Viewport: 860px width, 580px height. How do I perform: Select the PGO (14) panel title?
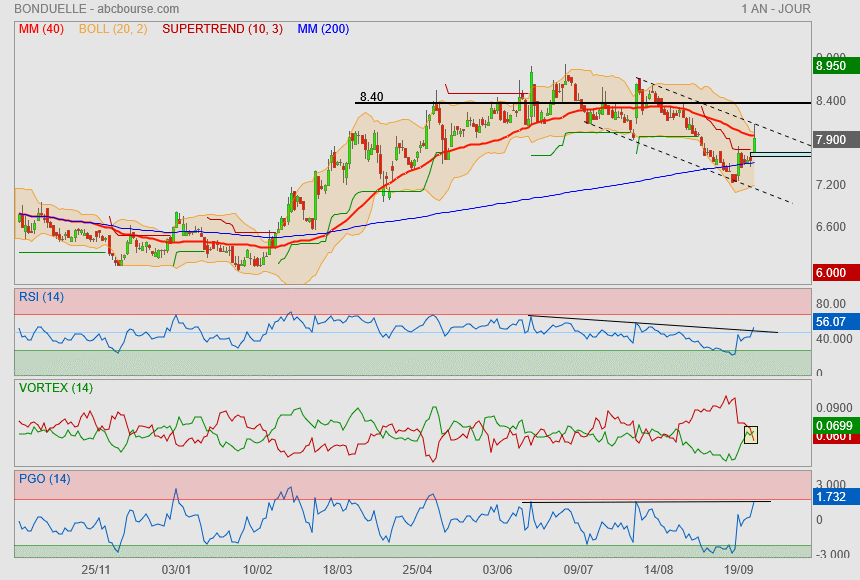[43, 478]
